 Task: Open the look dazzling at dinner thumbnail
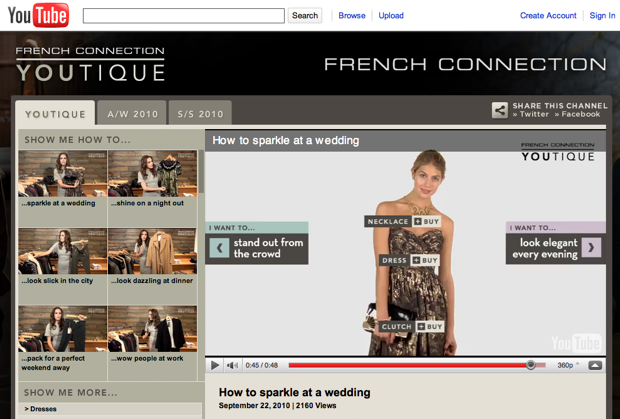point(153,251)
